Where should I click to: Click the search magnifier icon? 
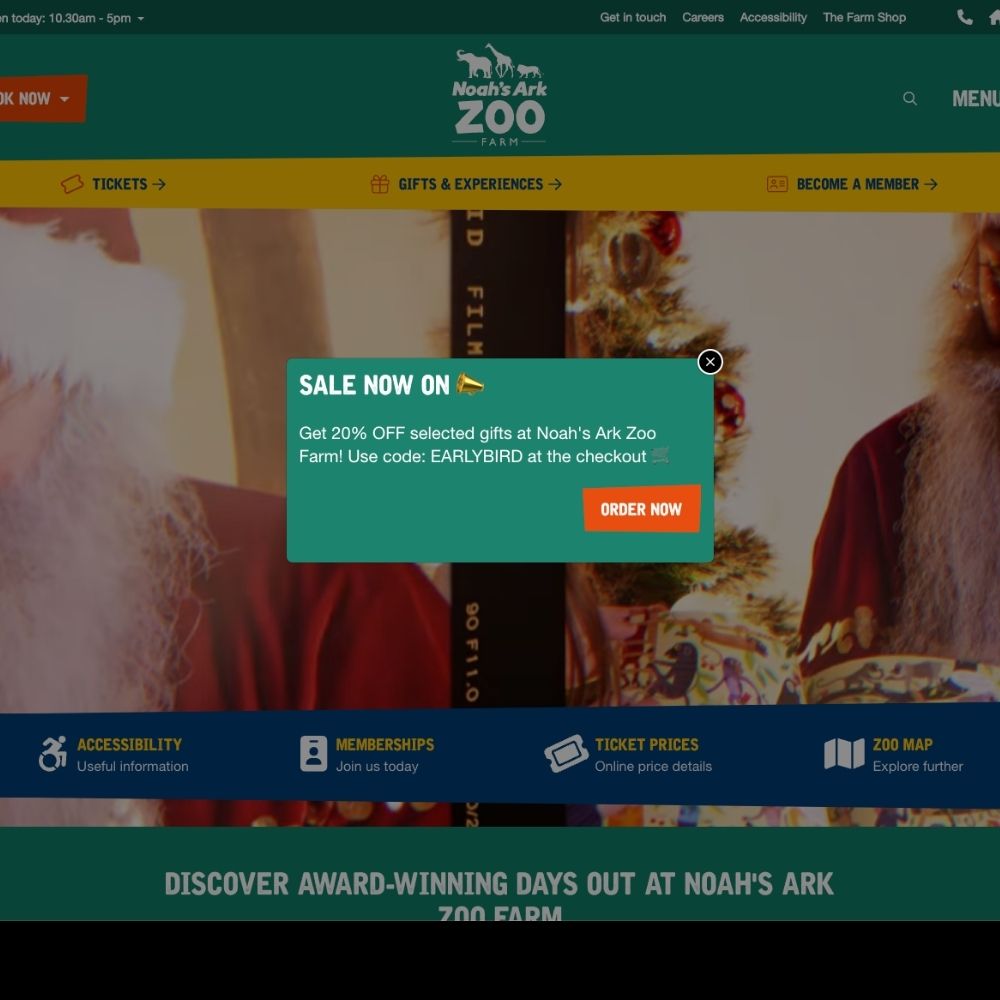pos(909,98)
